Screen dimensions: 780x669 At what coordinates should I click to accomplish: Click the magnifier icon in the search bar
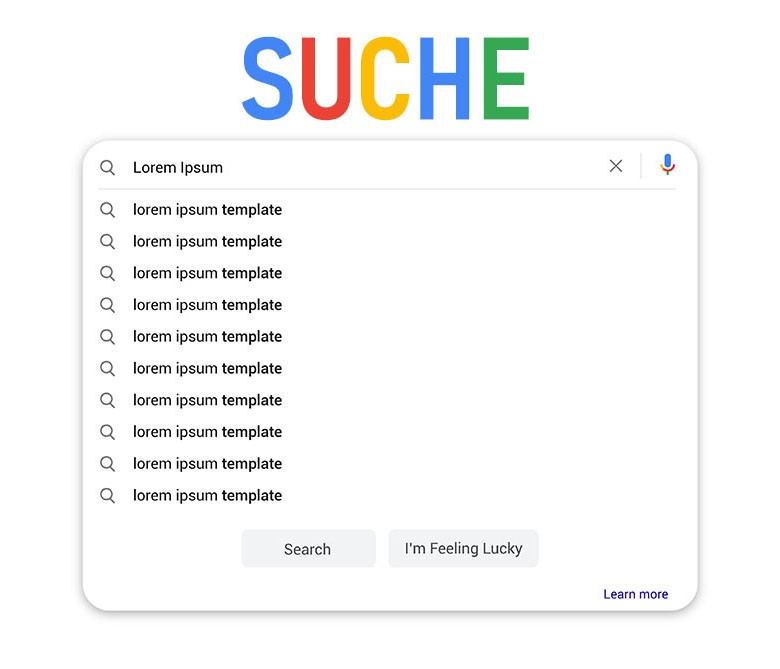coord(107,168)
